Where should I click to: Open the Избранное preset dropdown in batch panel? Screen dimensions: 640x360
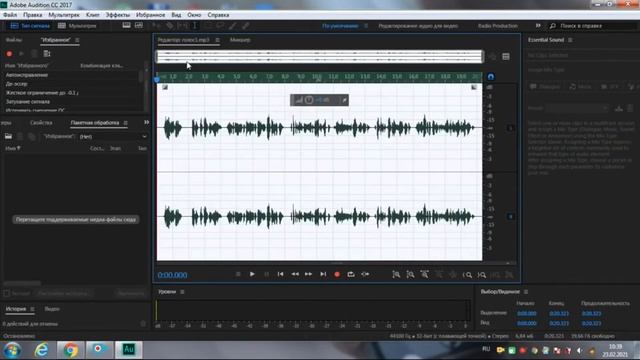(x=113, y=136)
